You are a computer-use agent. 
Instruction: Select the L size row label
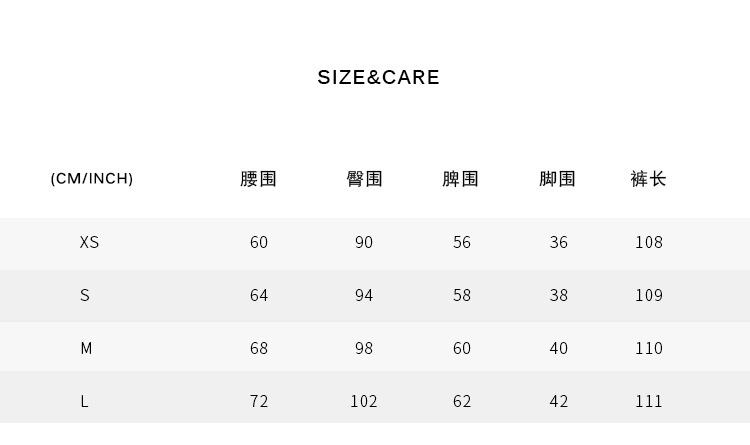pos(85,401)
